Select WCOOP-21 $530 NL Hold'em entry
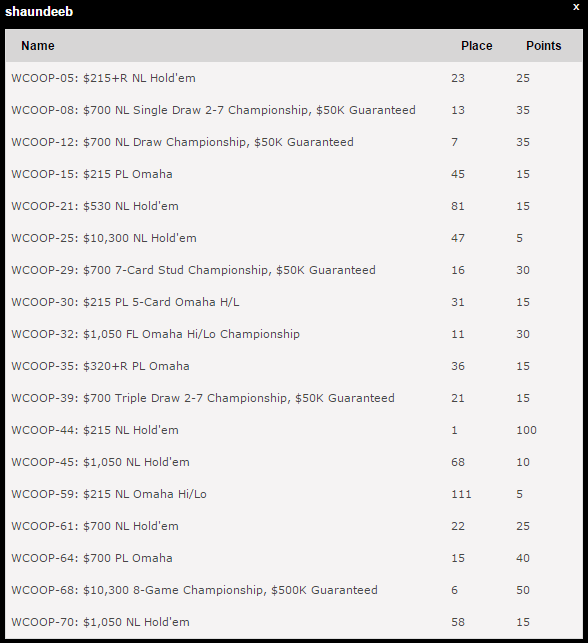 point(294,206)
